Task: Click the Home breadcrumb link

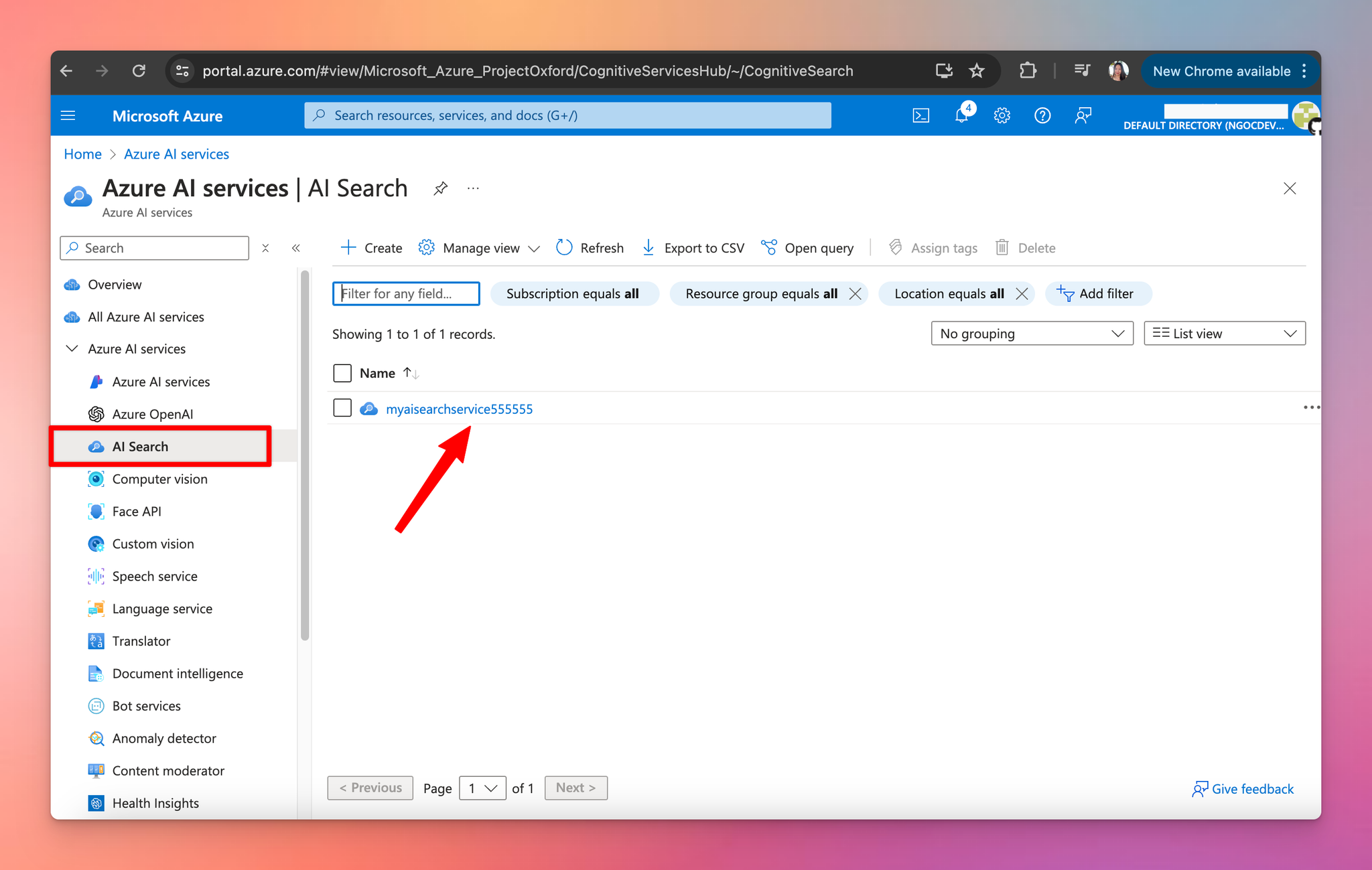Action: (82, 154)
